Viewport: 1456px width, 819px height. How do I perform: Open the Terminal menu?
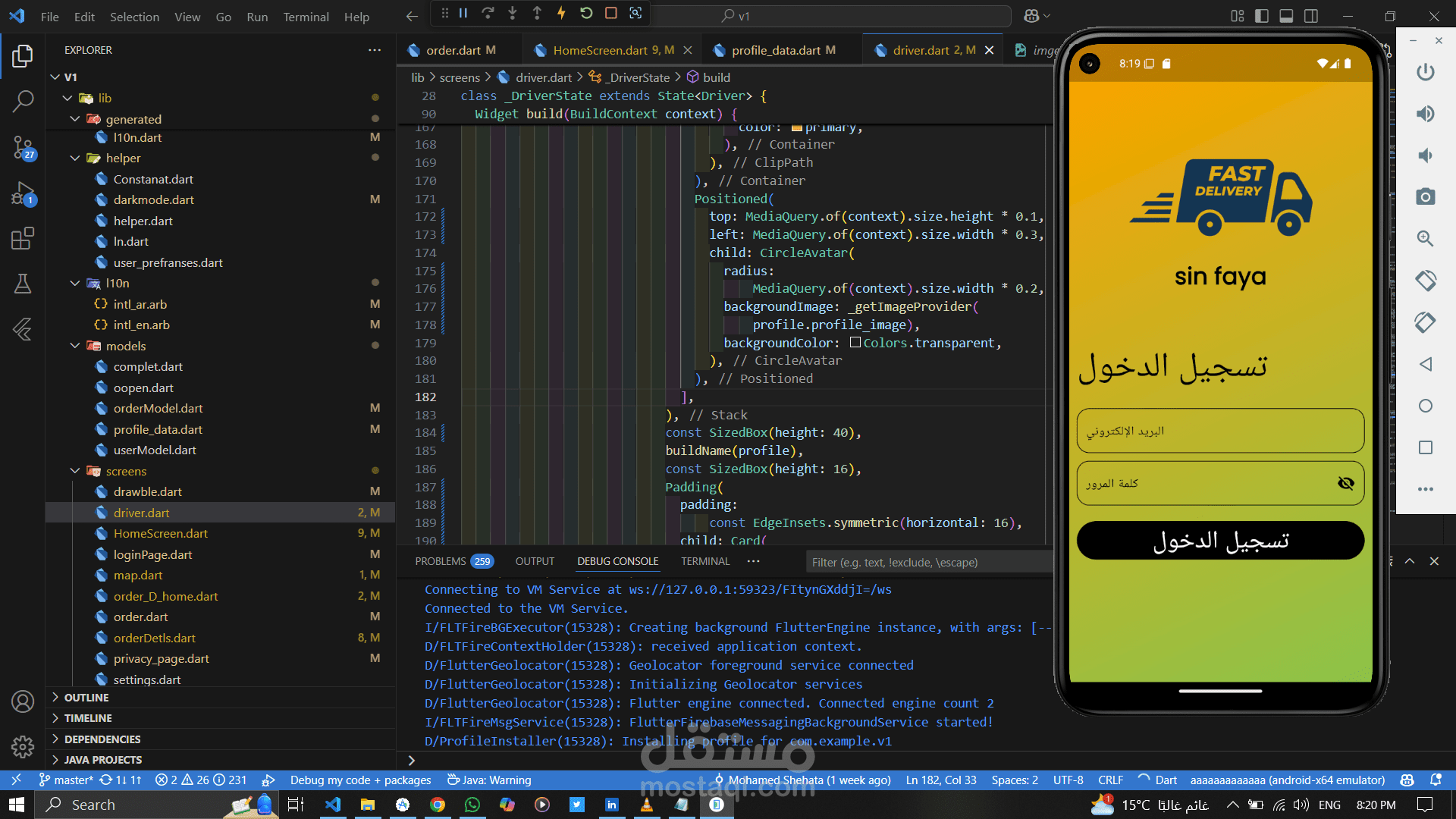(306, 17)
